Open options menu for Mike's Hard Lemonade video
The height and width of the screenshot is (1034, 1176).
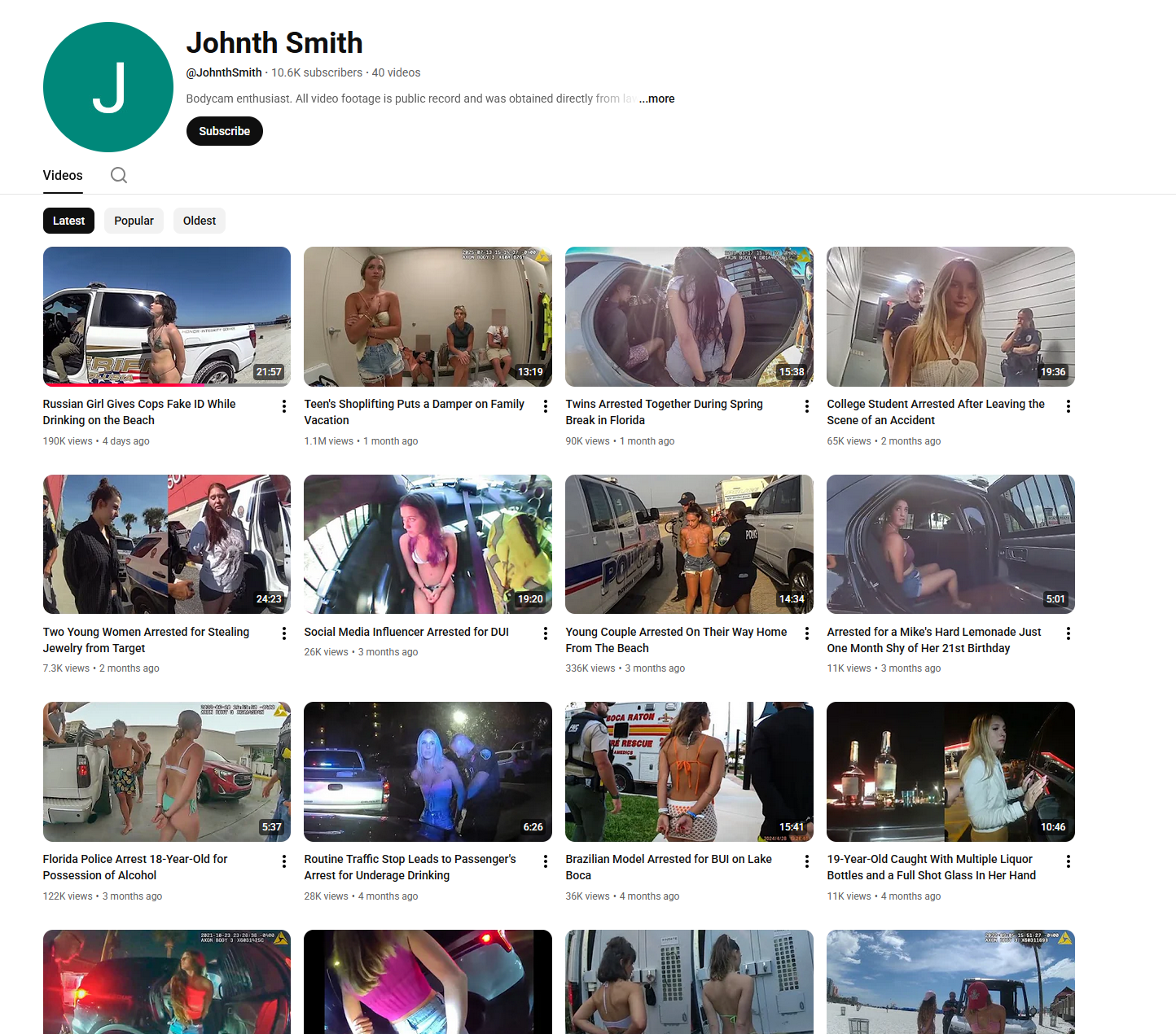coord(1068,633)
